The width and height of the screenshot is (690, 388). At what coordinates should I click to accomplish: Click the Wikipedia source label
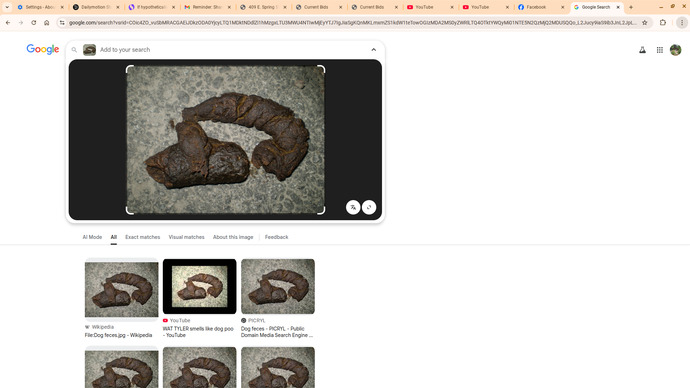[x=103, y=327]
